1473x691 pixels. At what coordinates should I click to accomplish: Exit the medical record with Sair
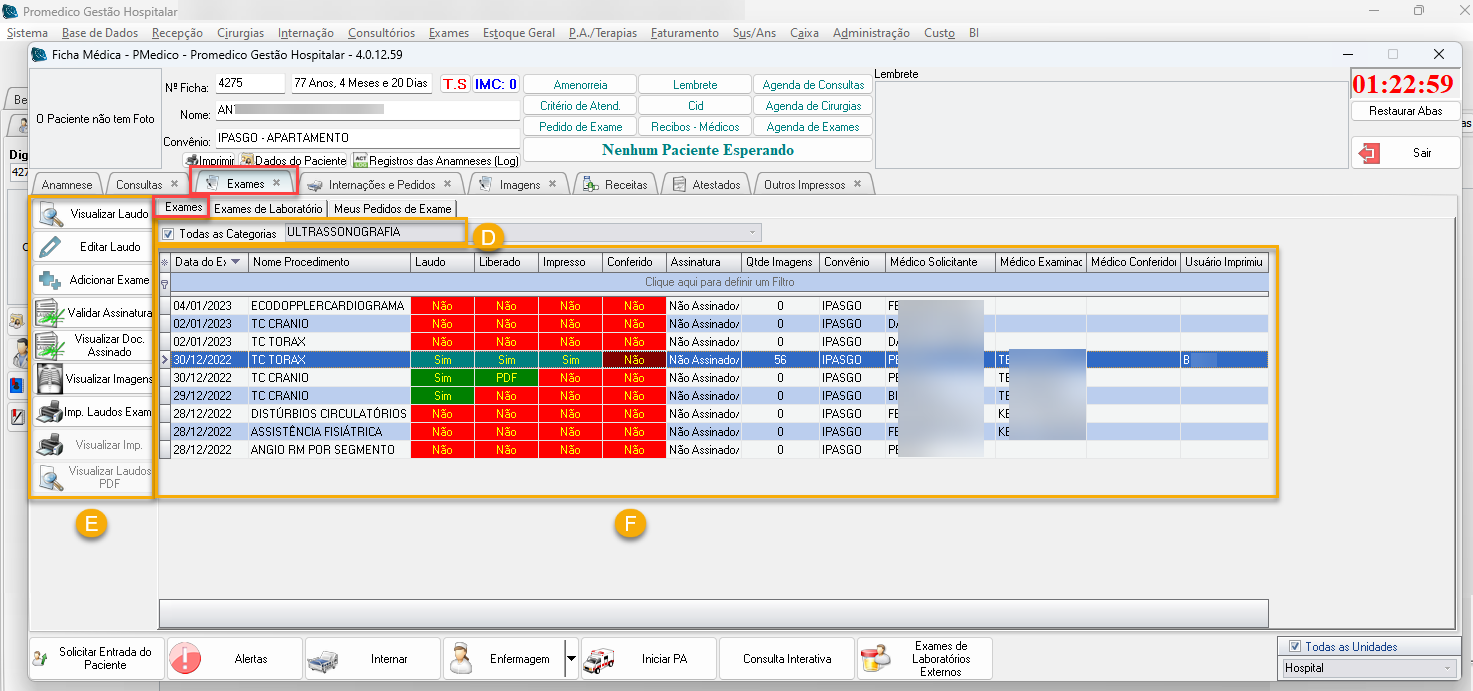pyautogui.click(x=1405, y=153)
